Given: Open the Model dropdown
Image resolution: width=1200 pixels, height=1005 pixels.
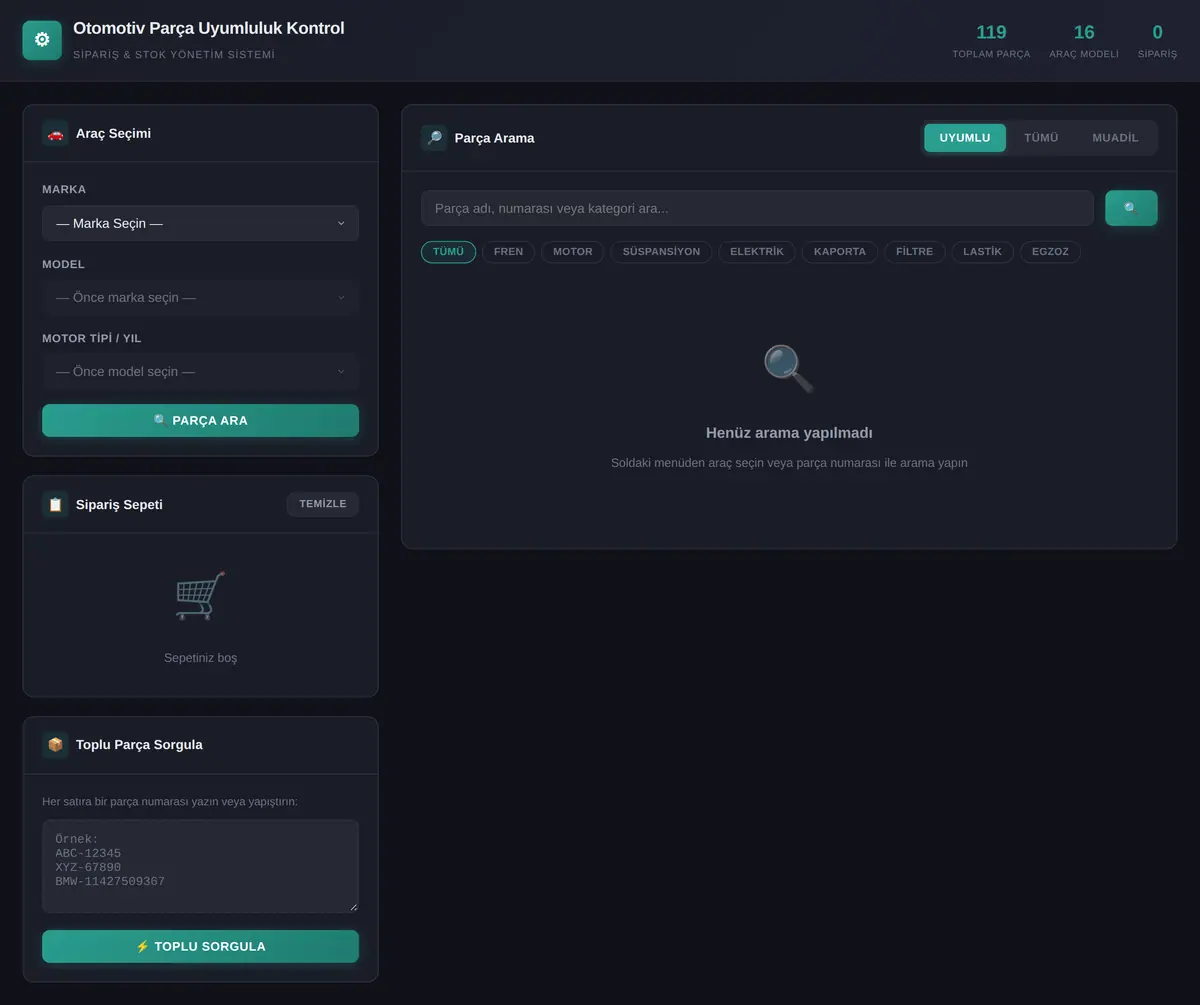Looking at the screenshot, I should tap(200, 297).
